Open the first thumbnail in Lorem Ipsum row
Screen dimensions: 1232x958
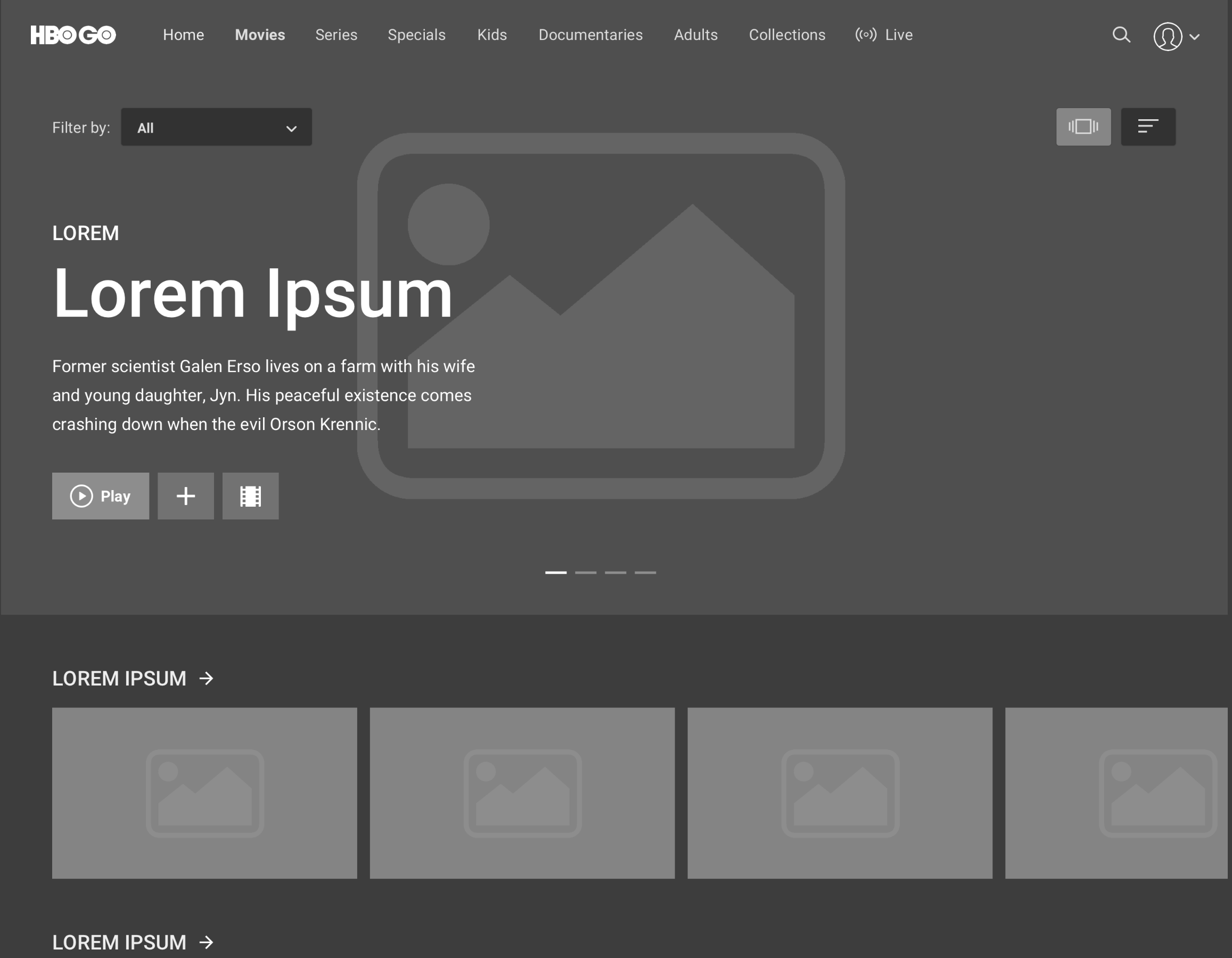(x=204, y=793)
